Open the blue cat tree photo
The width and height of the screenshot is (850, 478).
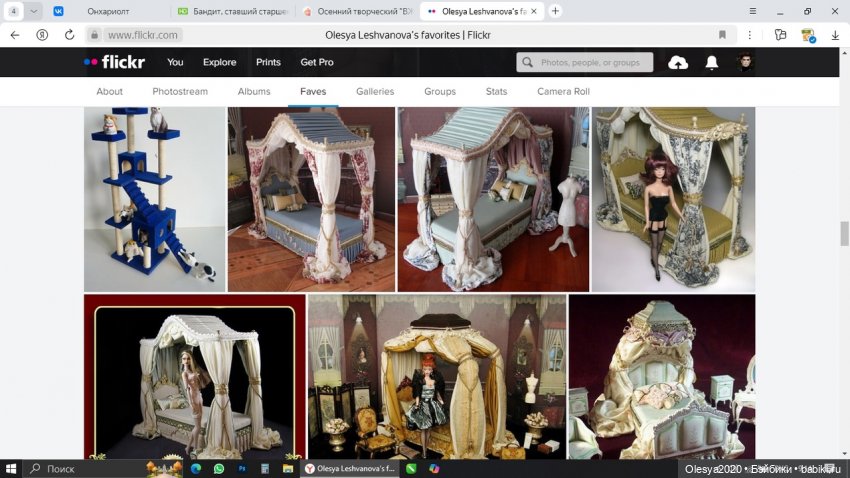coord(154,199)
